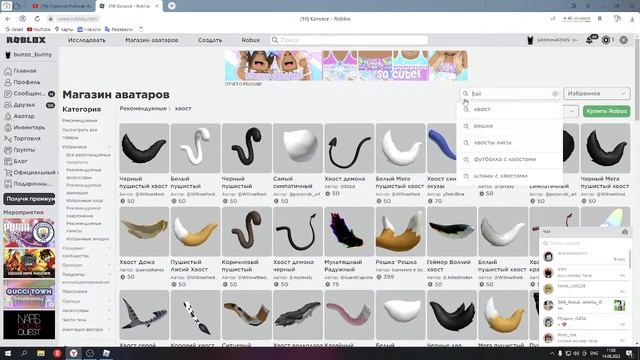
Task: Click the Получи премиум button
Action: [29, 199]
